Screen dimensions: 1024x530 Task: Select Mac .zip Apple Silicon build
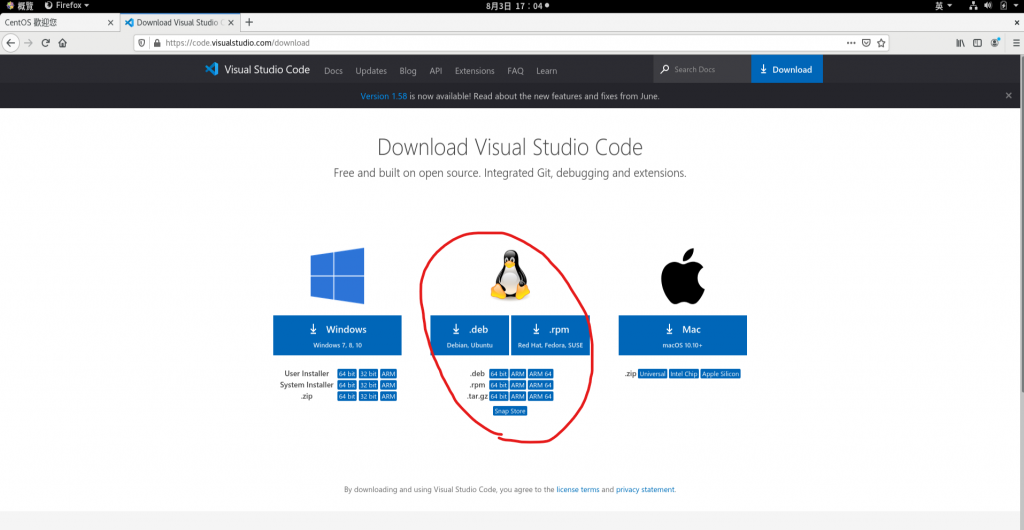pyautogui.click(x=721, y=374)
